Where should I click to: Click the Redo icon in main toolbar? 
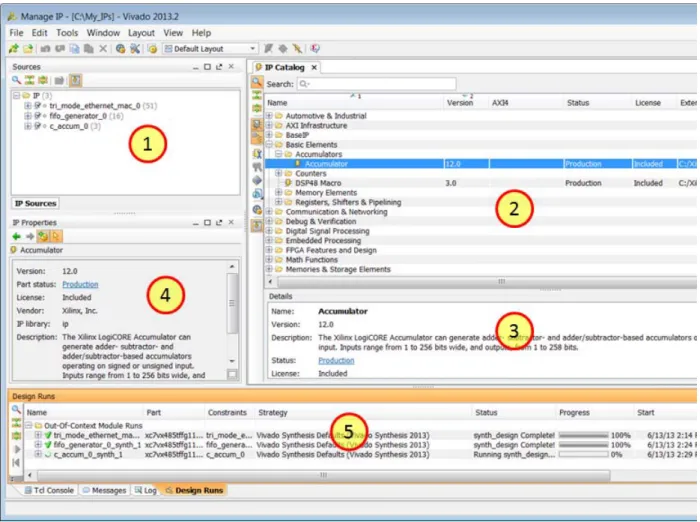(60, 49)
